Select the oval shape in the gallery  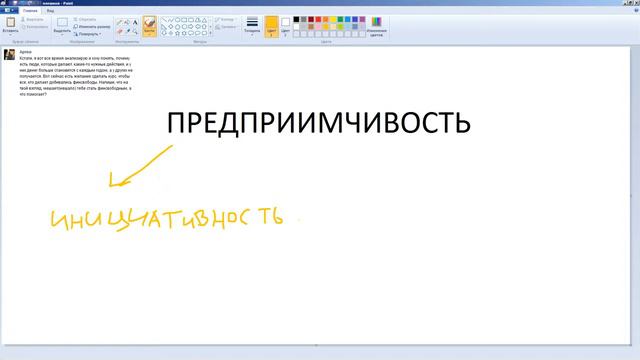tap(178, 20)
